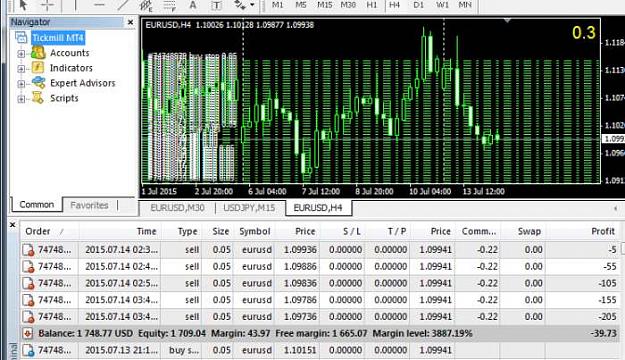
Task: Expand the Accounts tree node
Action: pyautogui.click(x=21, y=53)
